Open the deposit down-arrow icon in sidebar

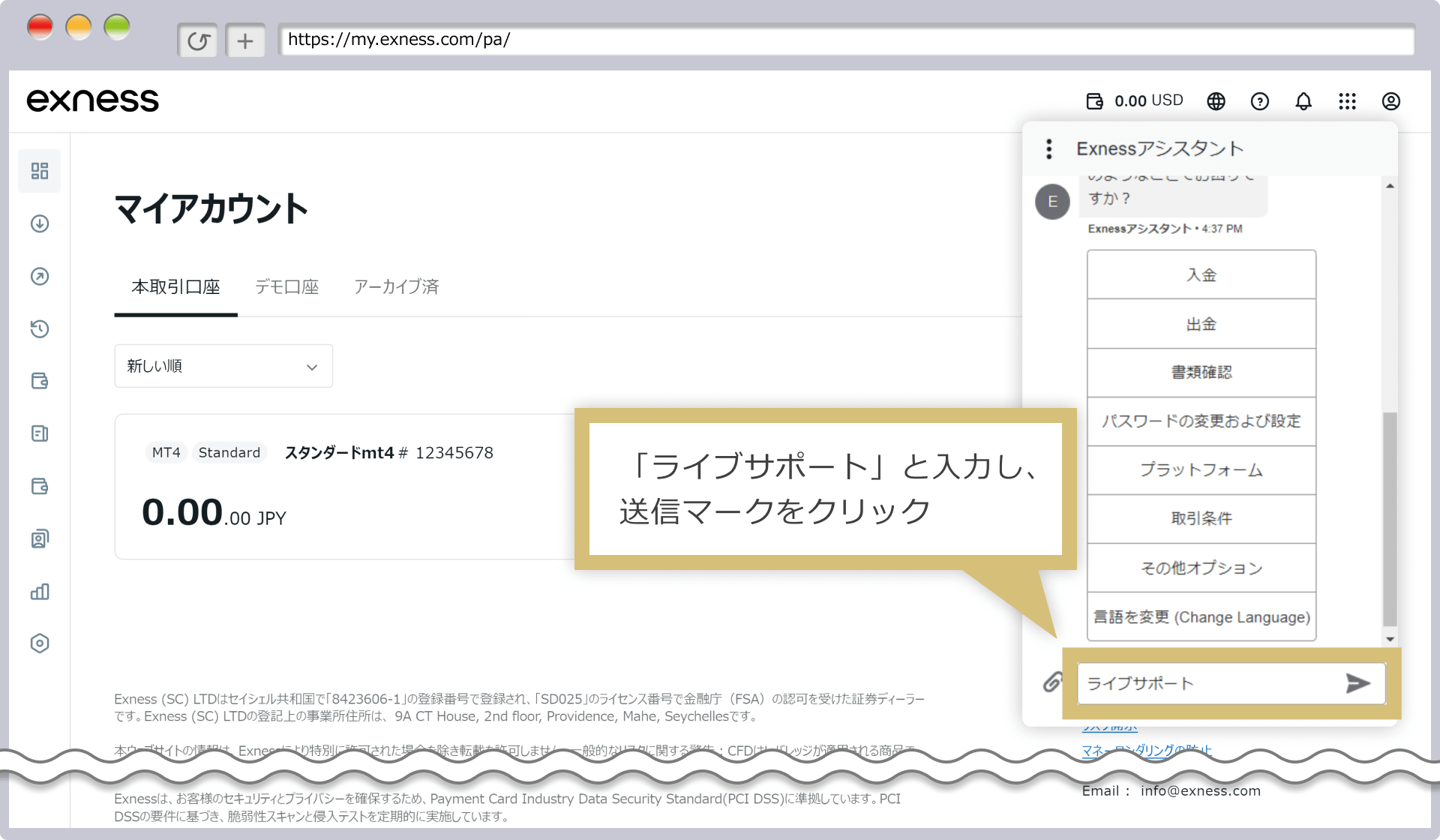40,223
